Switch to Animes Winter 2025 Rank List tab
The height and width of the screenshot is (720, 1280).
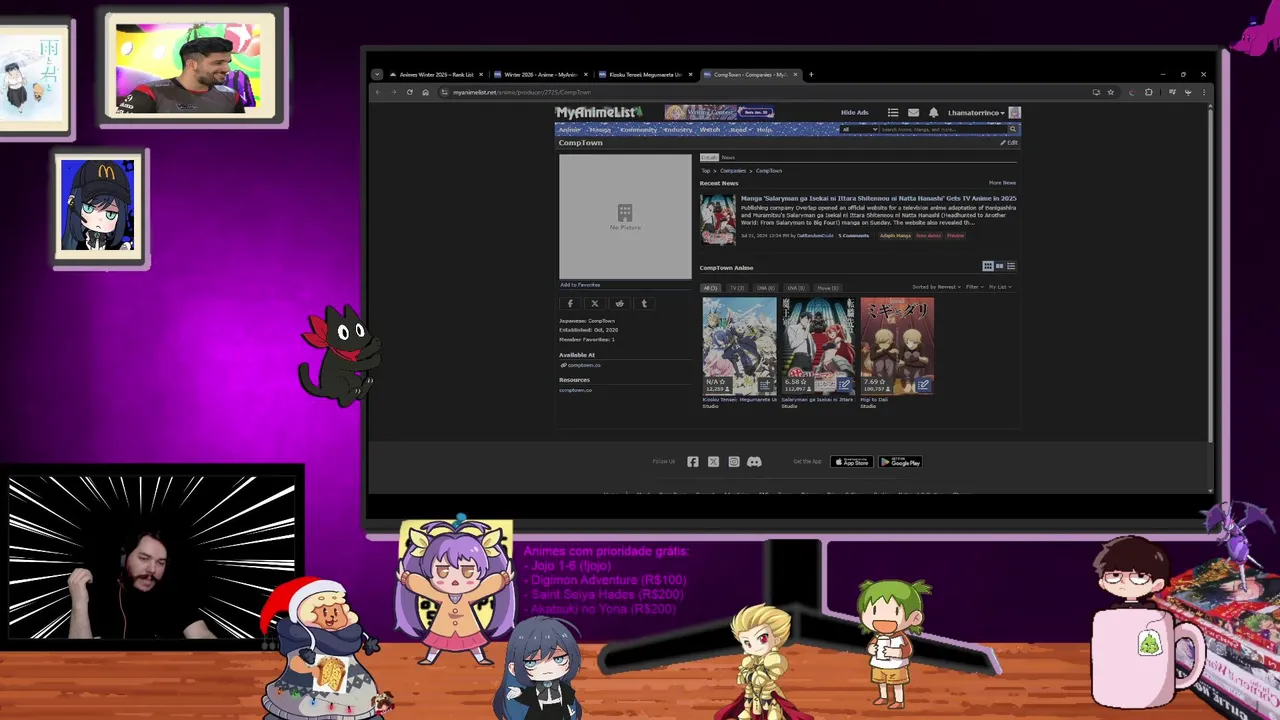pos(436,75)
